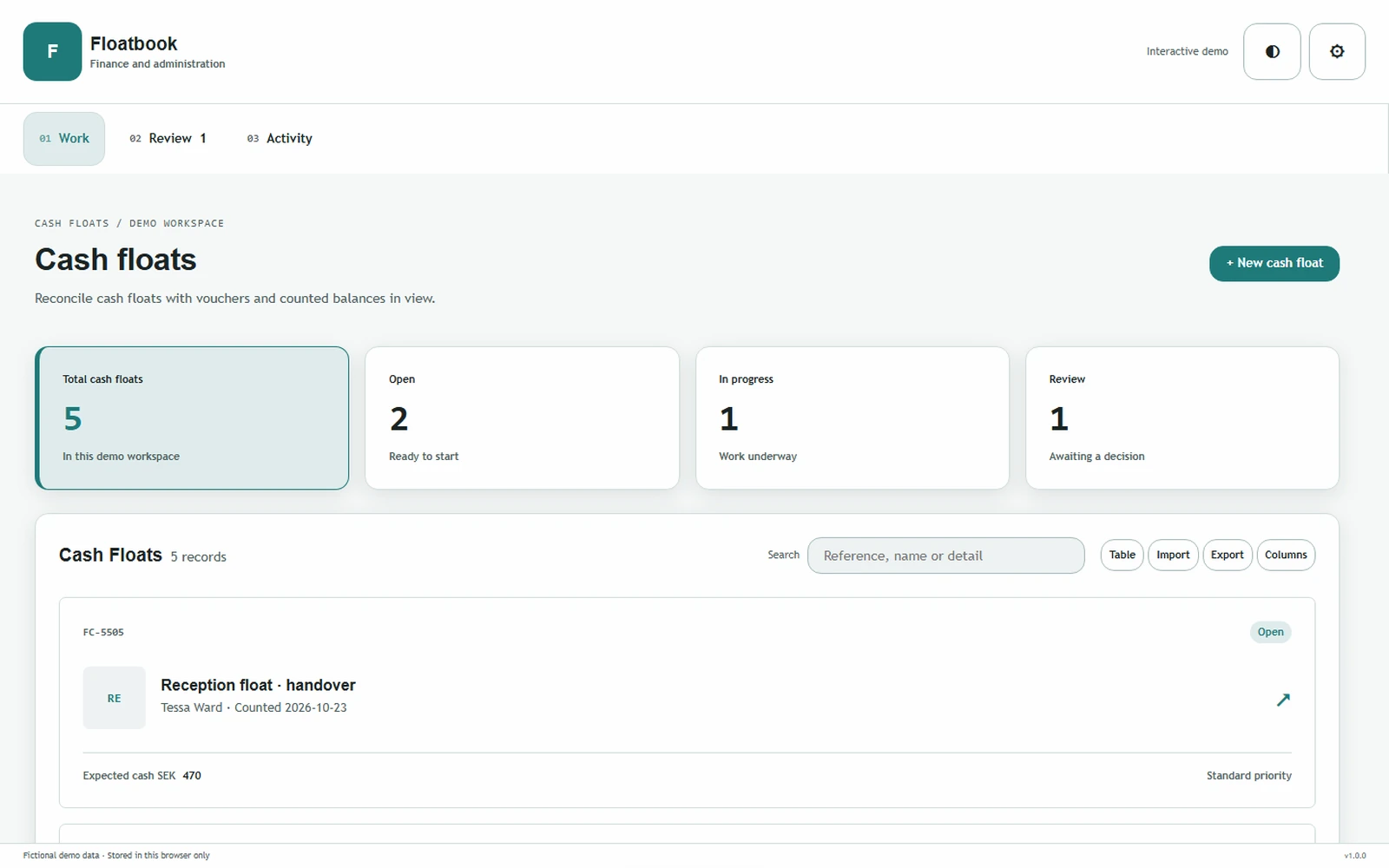1389x868 pixels.
Task: Click the RE avatar for Reception float
Action: (114, 698)
